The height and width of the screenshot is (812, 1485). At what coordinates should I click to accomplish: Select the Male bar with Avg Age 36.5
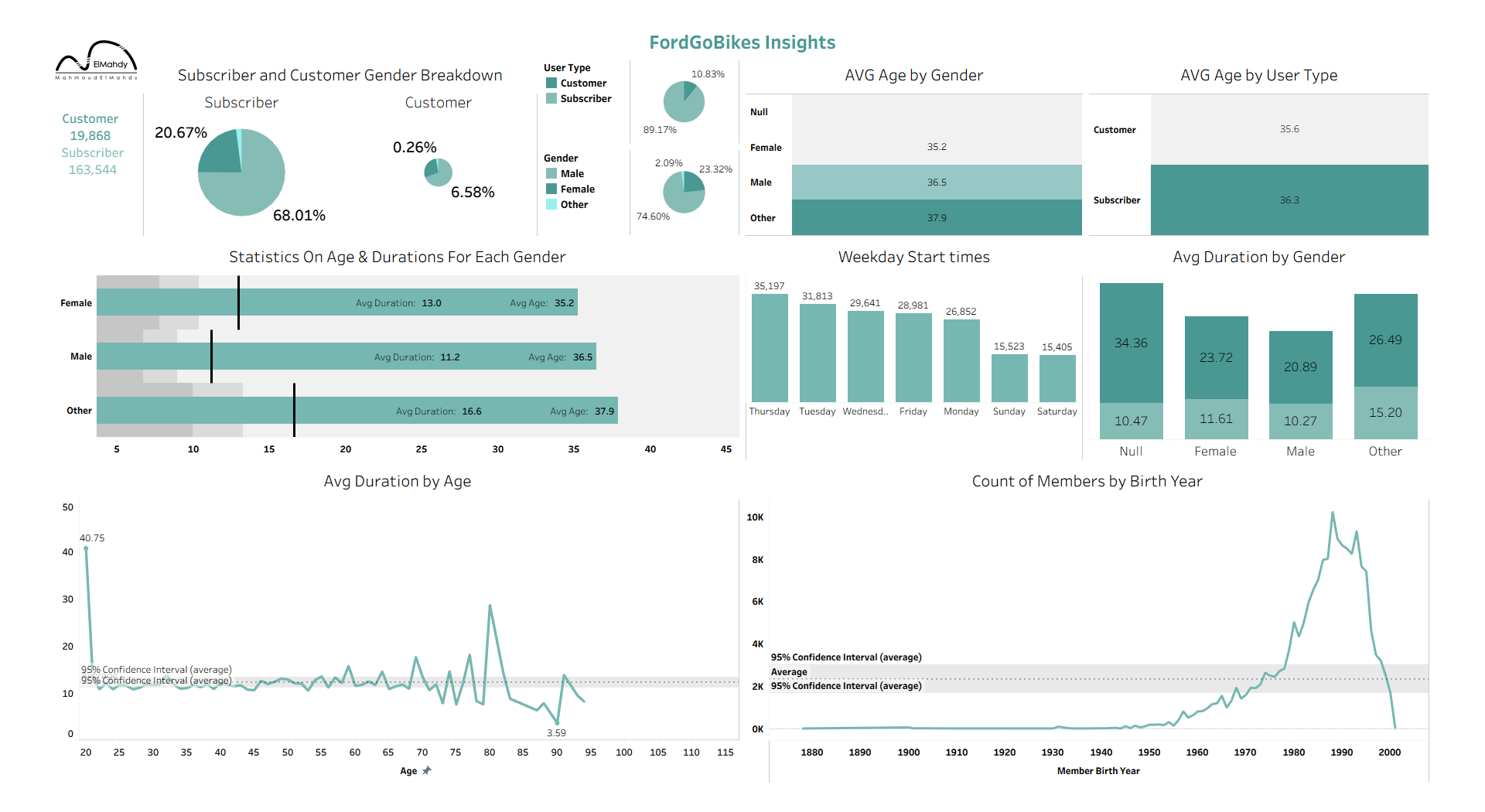[346, 356]
